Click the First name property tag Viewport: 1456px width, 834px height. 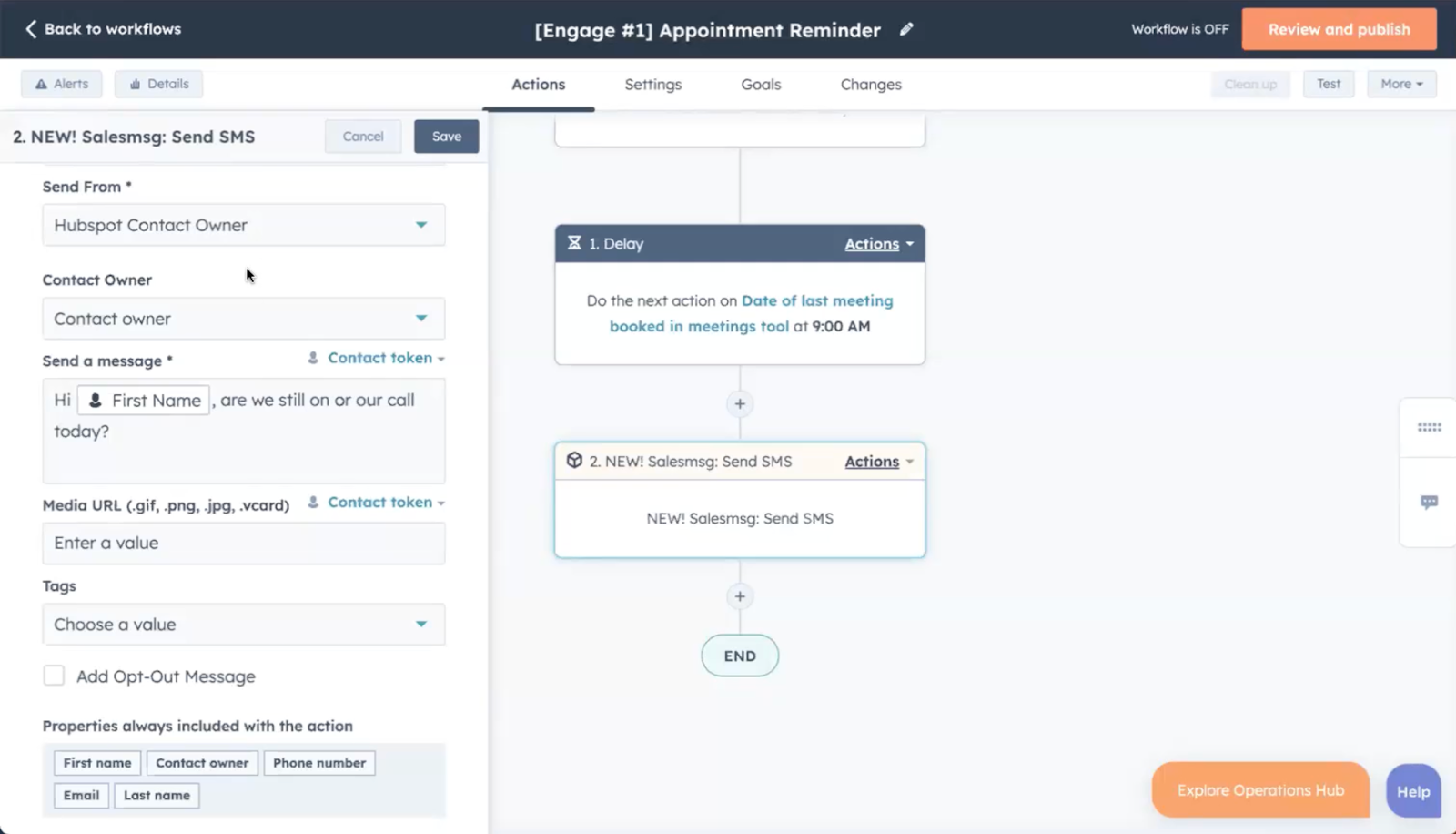tap(97, 763)
